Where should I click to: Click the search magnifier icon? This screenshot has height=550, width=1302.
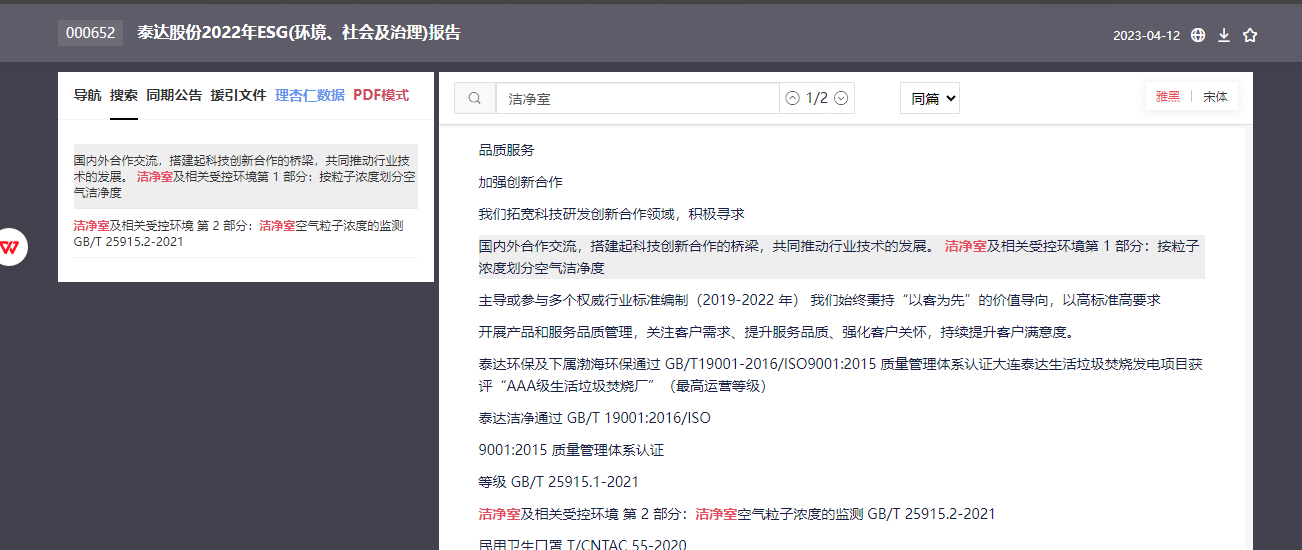point(475,98)
